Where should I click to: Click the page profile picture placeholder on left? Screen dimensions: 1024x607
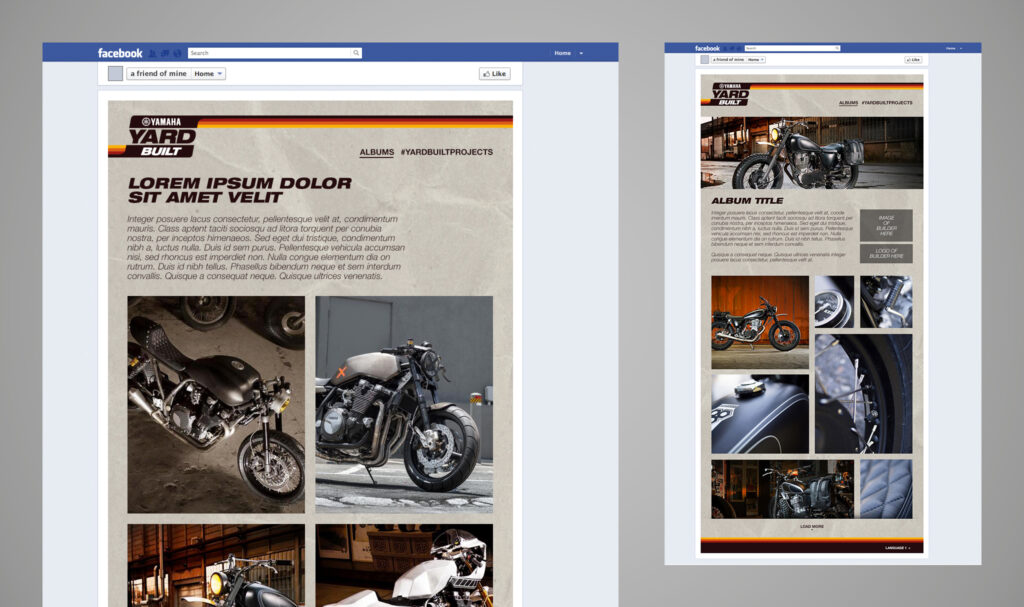click(115, 74)
